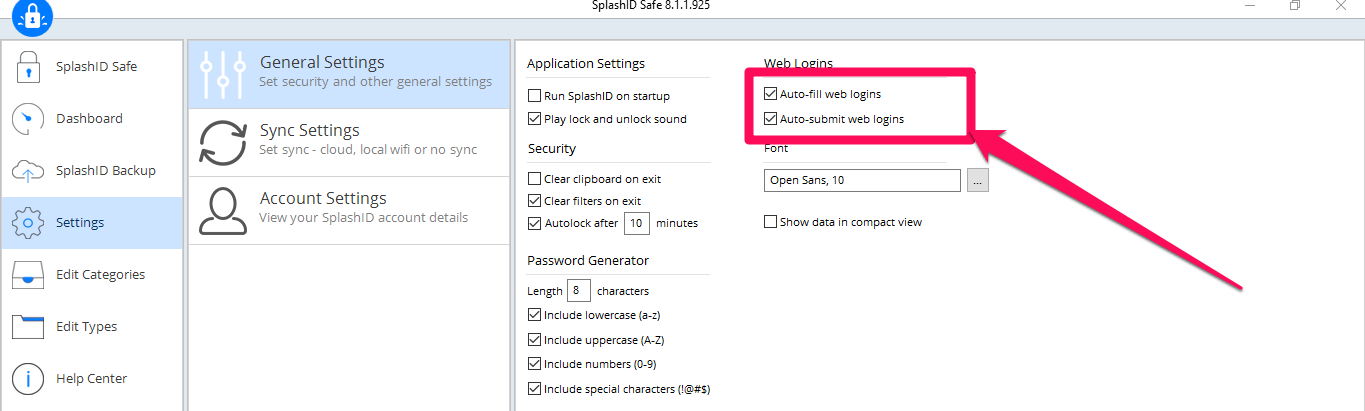Disable Clear filters on exit checkbox
This screenshot has width=1365, height=411.
coord(534,201)
